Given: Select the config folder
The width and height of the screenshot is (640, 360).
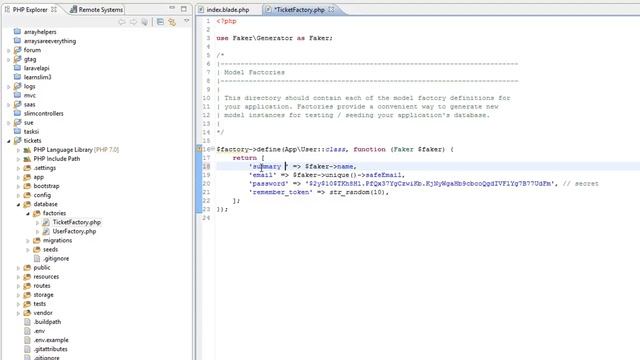Looking at the screenshot, I should (x=42, y=195).
